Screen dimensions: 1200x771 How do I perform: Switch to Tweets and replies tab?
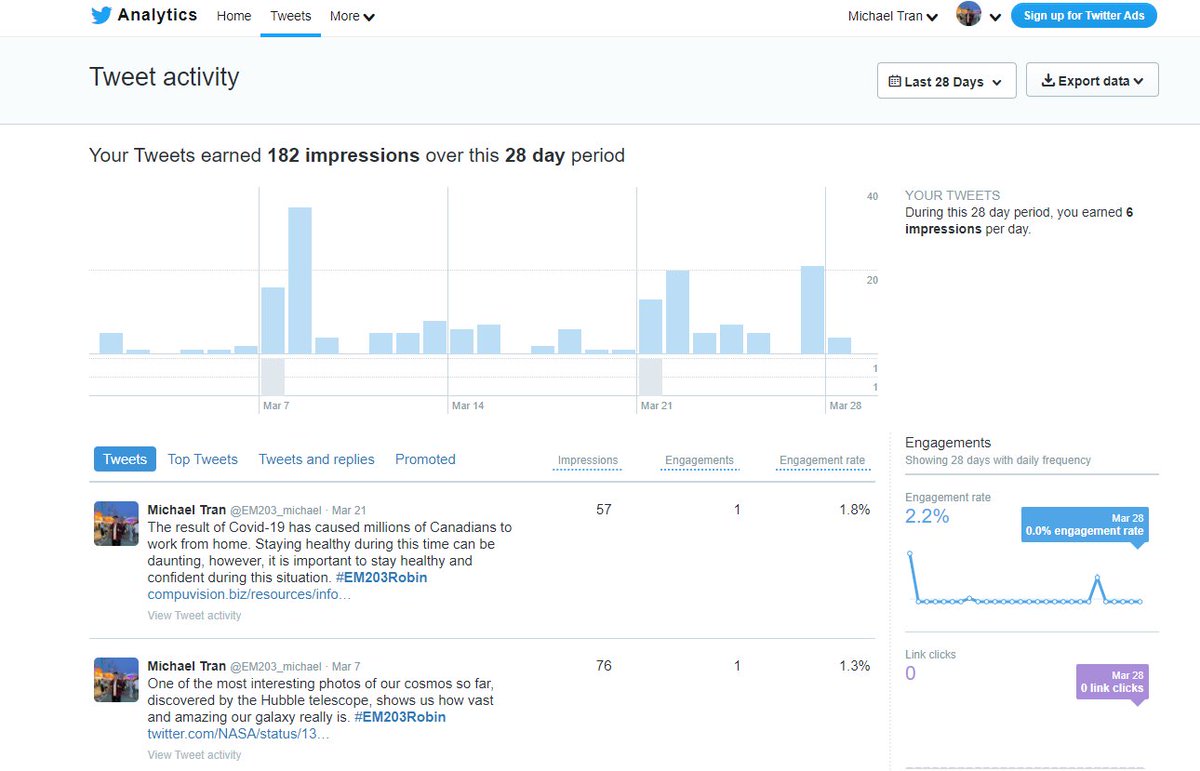pos(316,459)
